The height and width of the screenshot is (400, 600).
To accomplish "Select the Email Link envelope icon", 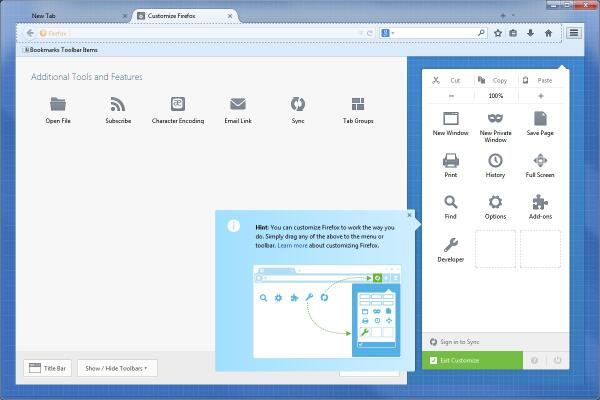I will (238, 104).
